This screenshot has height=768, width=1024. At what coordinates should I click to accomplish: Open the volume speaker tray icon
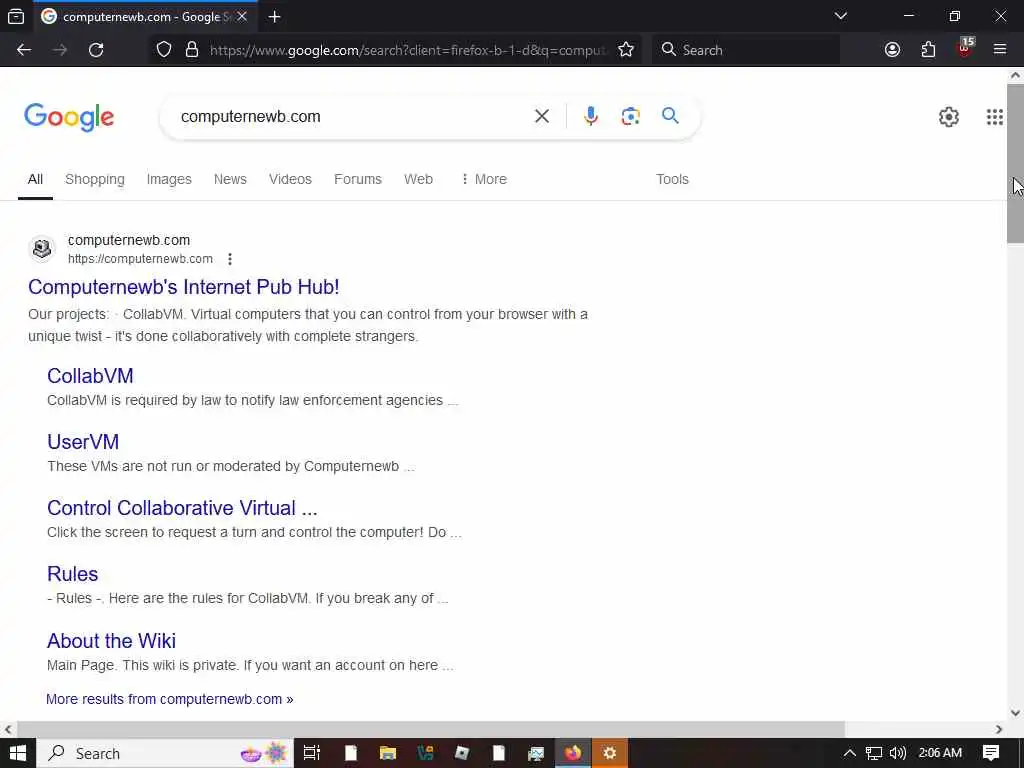(898, 753)
